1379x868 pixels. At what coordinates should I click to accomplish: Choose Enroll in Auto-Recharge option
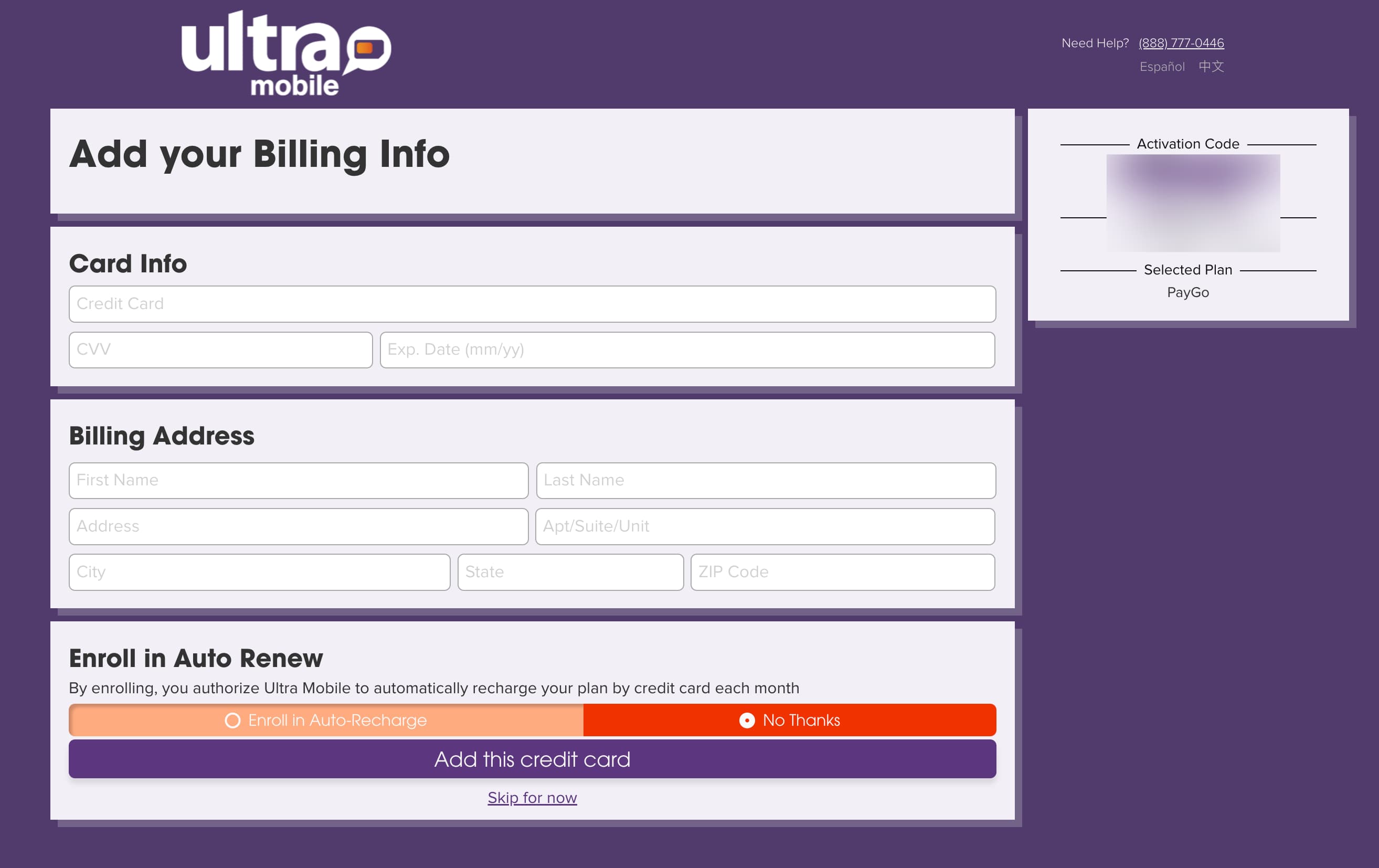point(326,719)
